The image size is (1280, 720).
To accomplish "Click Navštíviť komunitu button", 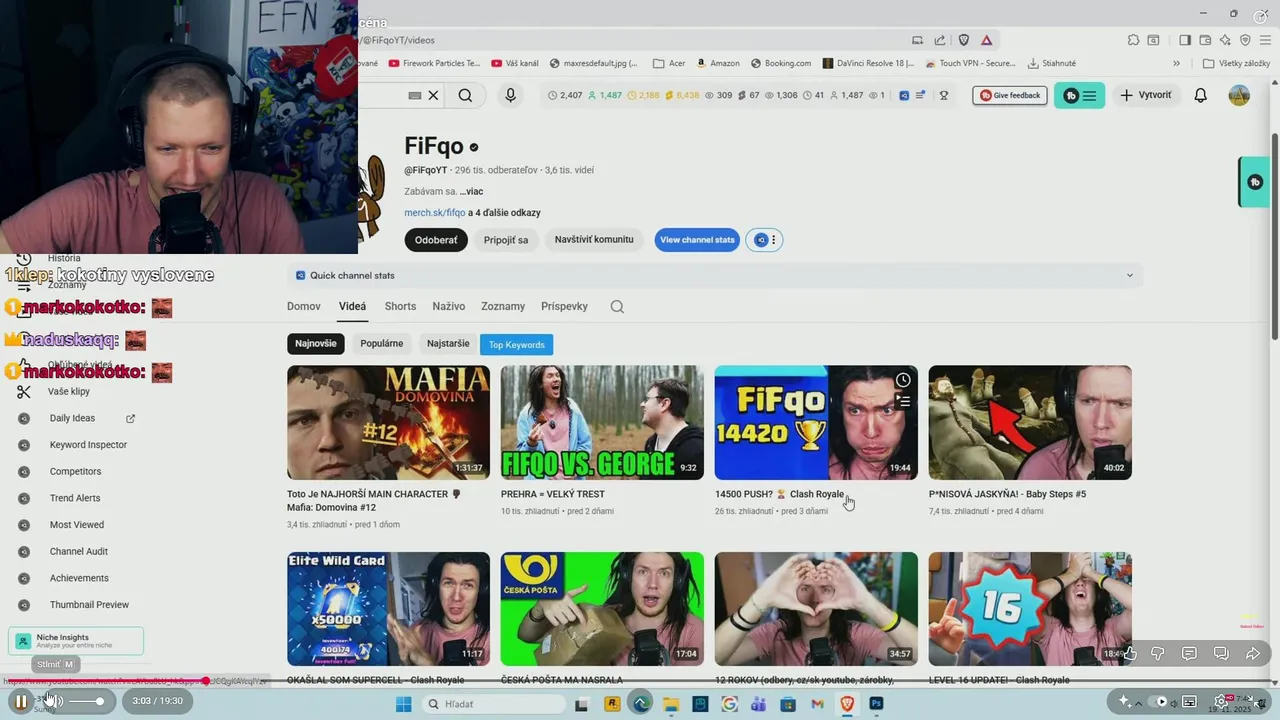I will (x=594, y=240).
